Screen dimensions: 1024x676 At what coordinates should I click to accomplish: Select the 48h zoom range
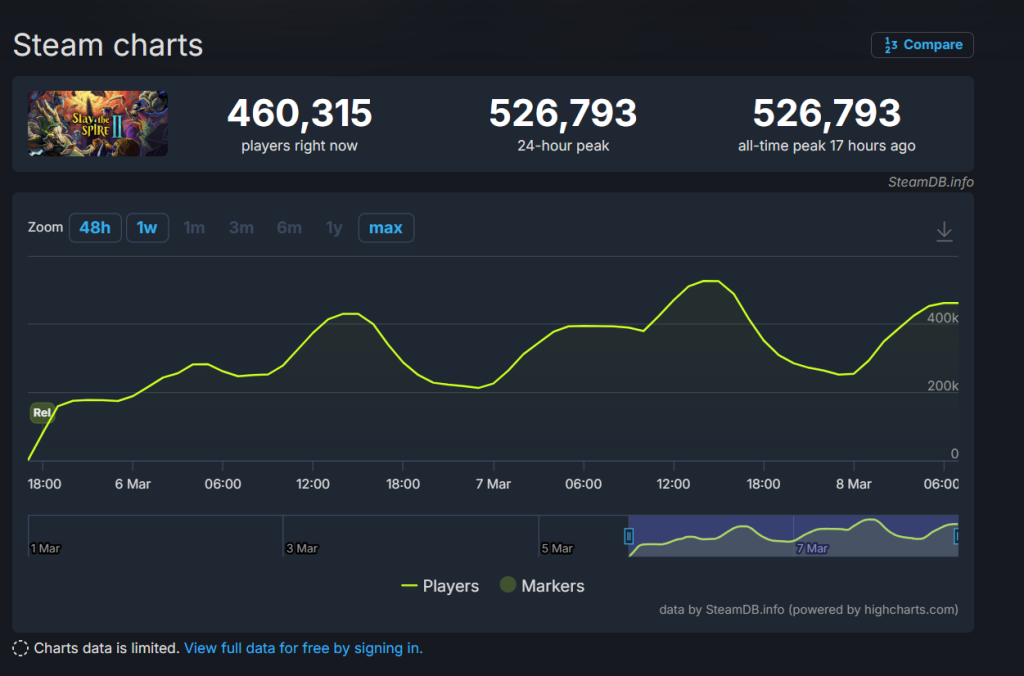pyautogui.click(x=95, y=228)
